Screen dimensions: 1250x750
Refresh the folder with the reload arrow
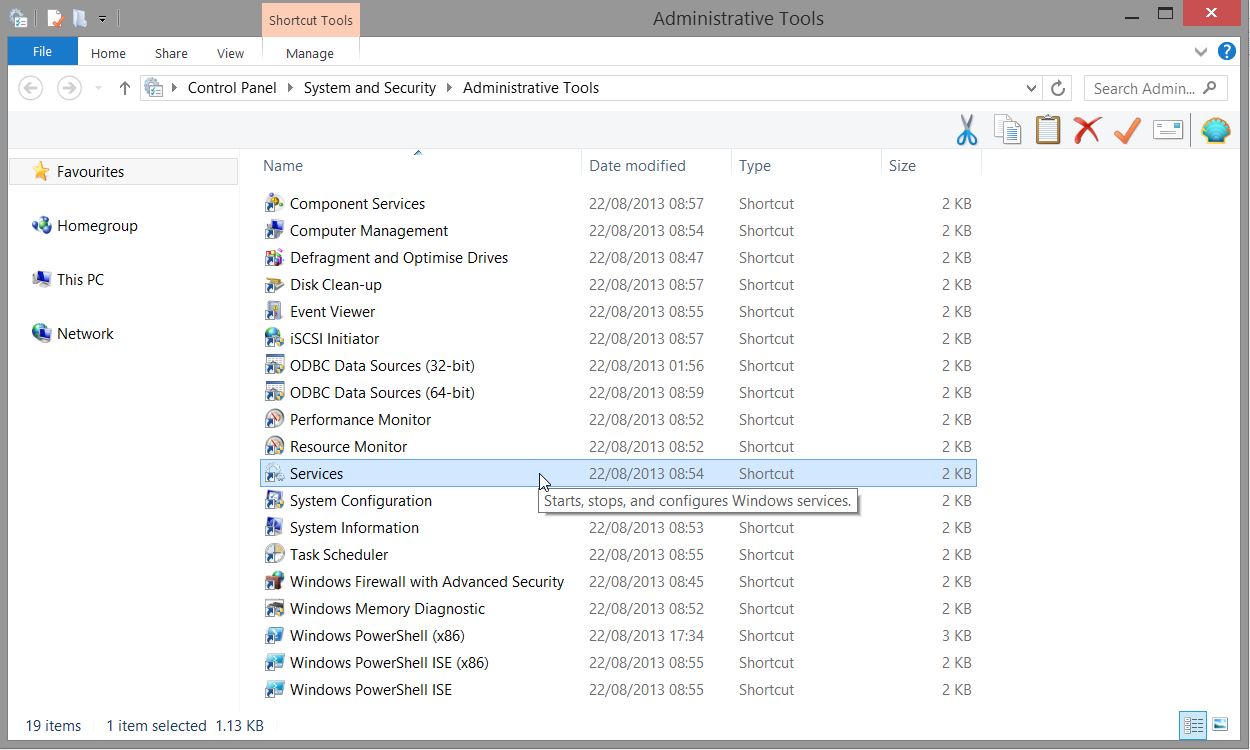pyautogui.click(x=1058, y=88)
